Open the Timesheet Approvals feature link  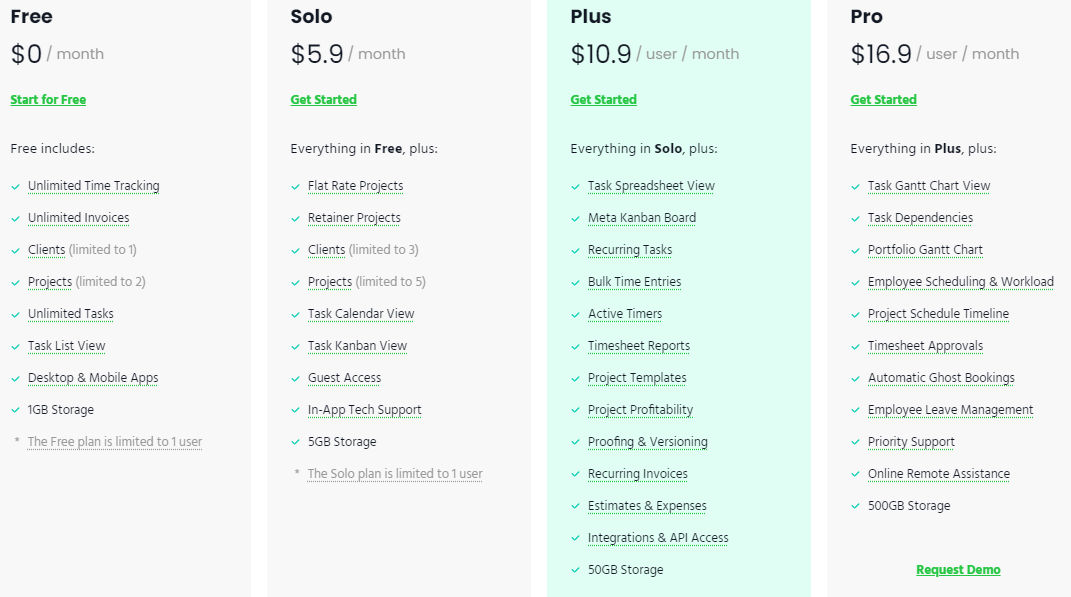[x=923, y=346]
